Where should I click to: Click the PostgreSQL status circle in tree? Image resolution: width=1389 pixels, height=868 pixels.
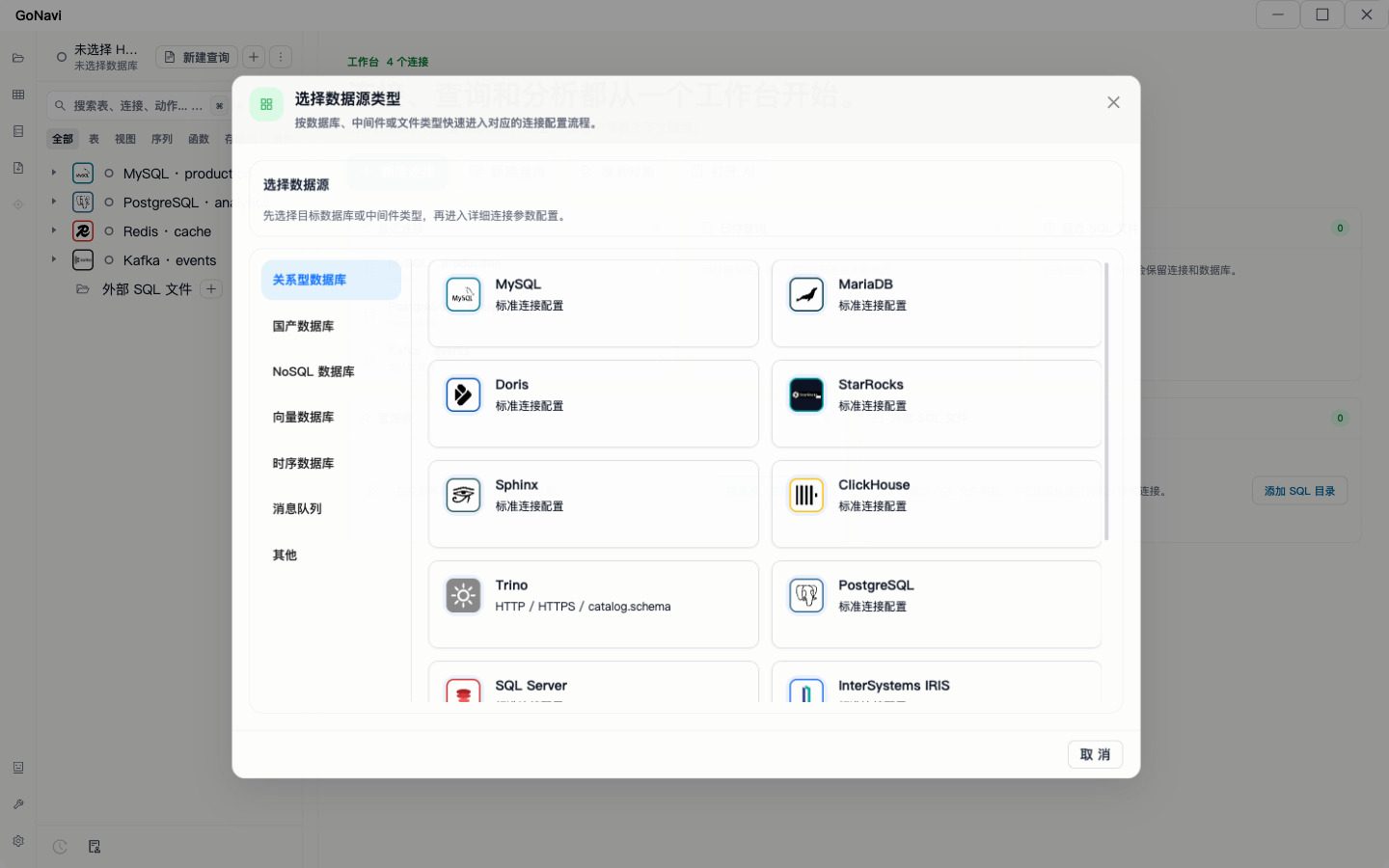pos(109,202)
